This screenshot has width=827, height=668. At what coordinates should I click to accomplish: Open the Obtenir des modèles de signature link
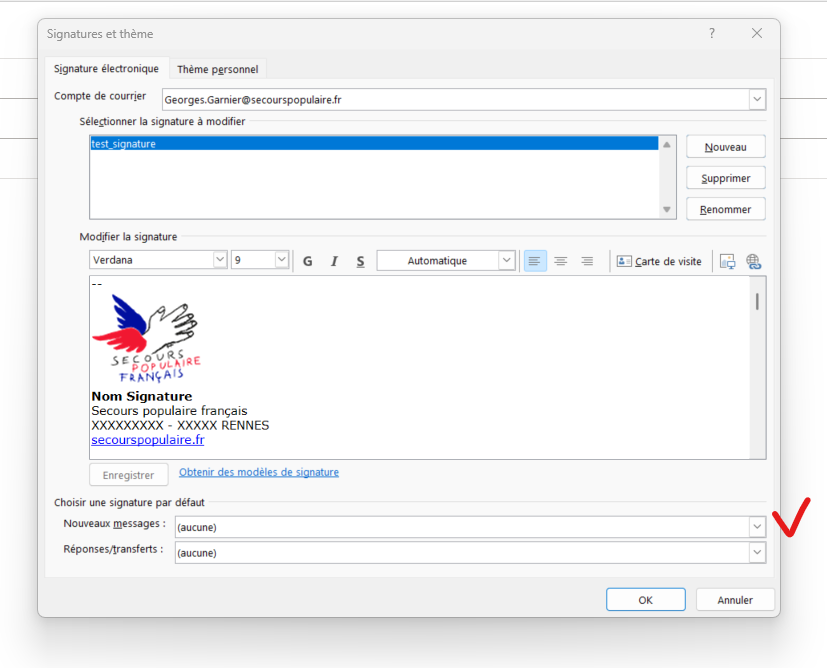coord(258,472)
